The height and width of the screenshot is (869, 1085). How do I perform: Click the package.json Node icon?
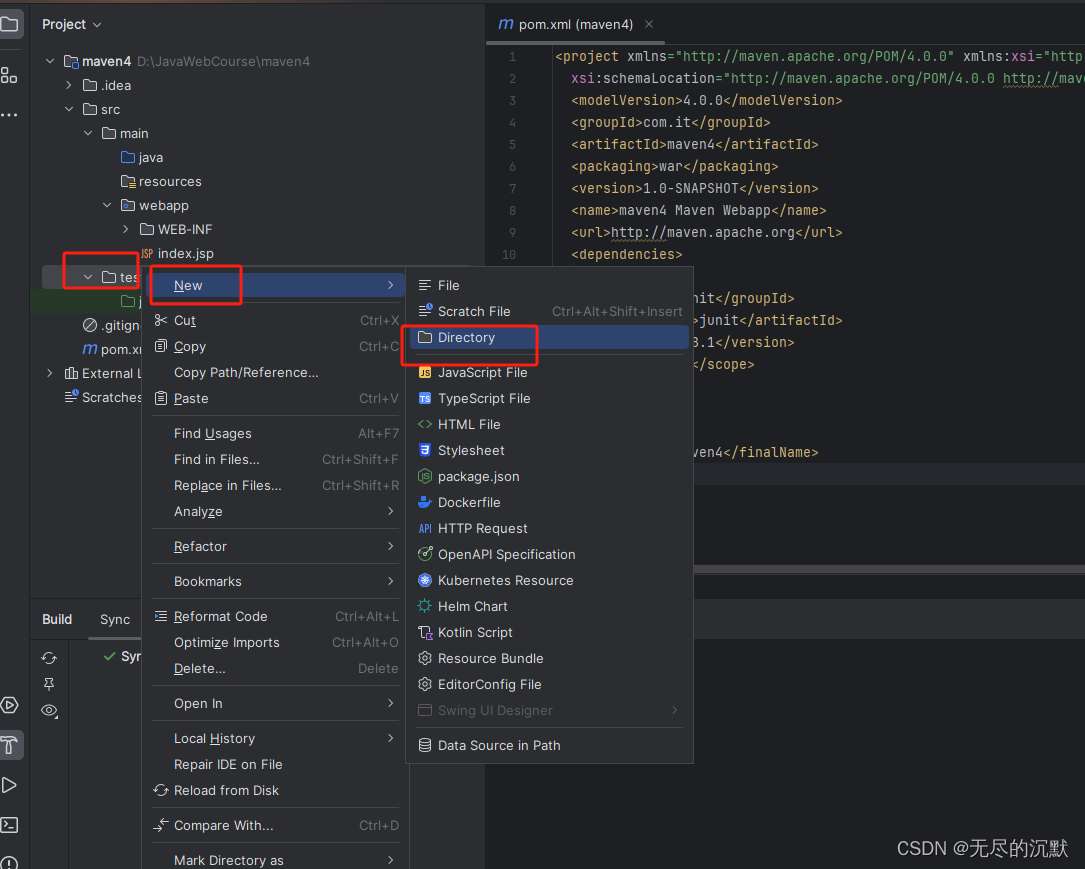pyautogui.click(x=425, y=477)
